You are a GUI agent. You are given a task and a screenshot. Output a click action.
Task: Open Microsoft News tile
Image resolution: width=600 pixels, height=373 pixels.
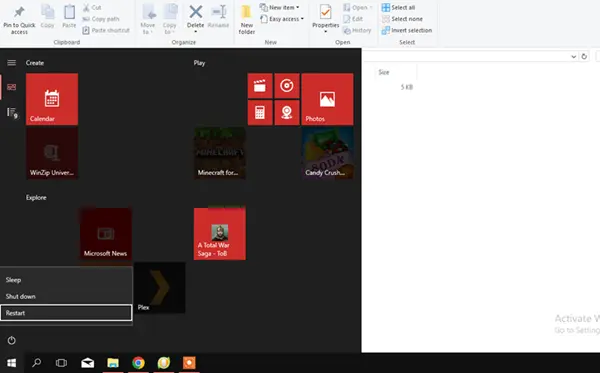(x=106, y=234)
